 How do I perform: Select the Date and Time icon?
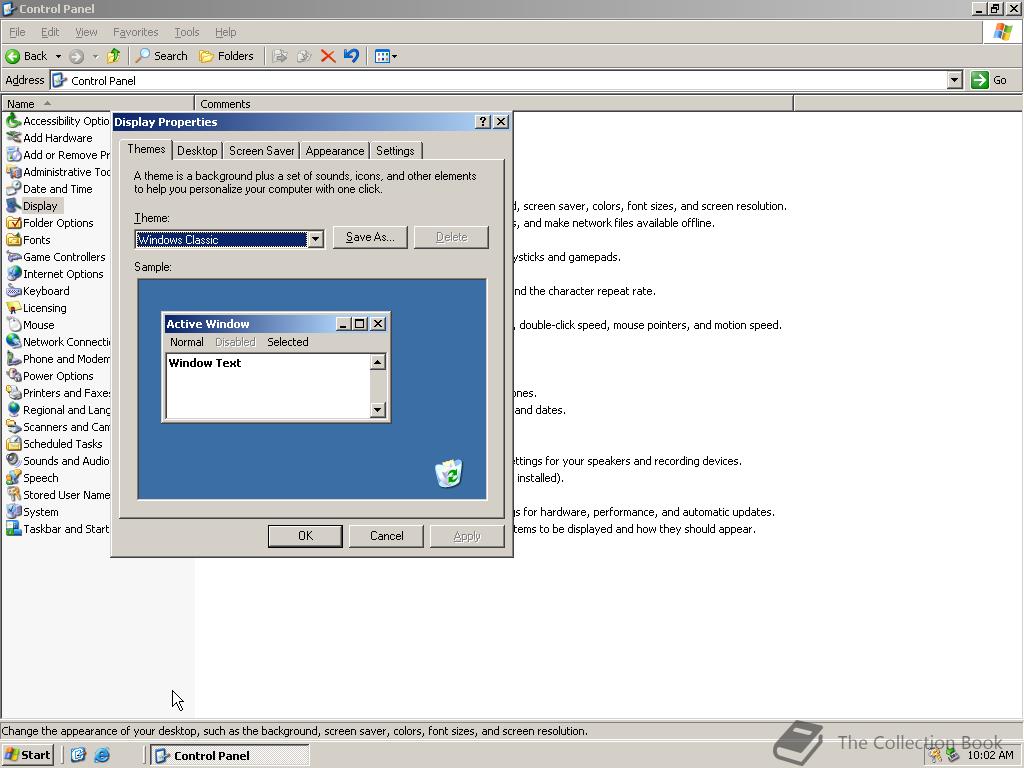coord(14,189)
